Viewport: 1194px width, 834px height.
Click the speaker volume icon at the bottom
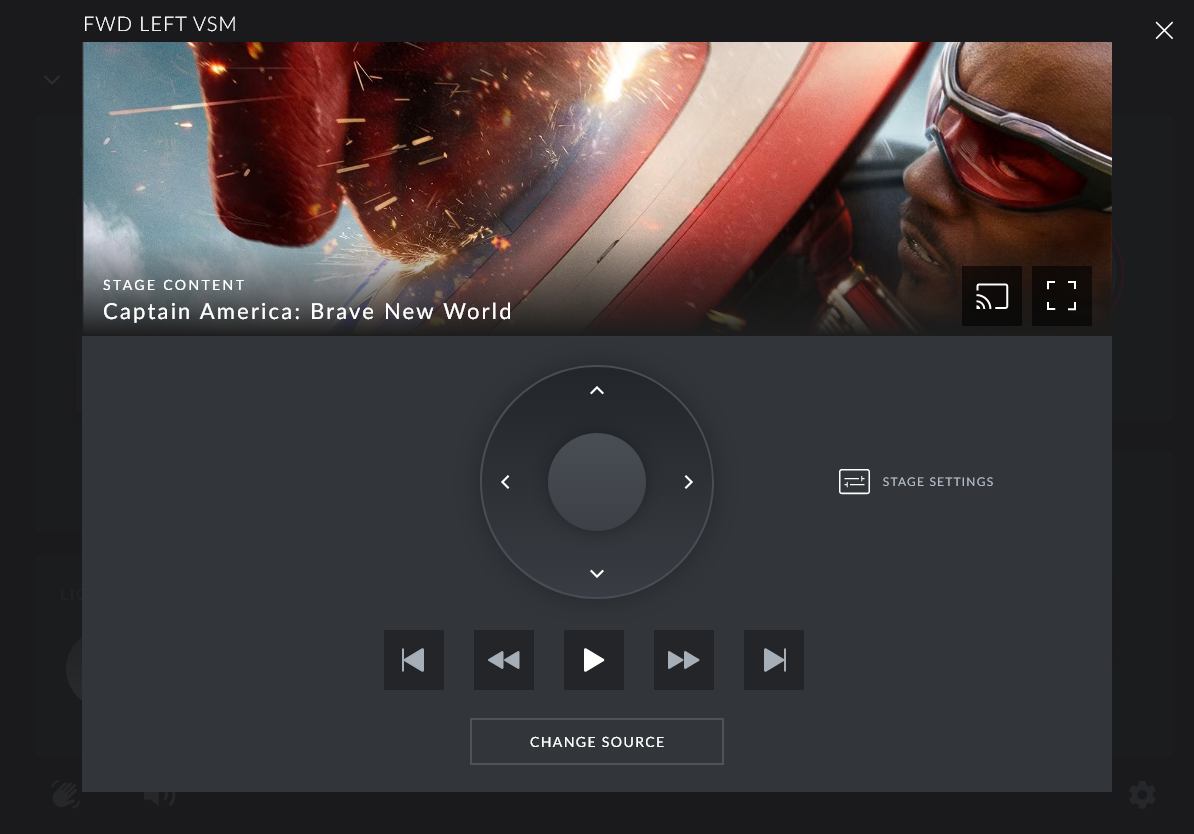(159, 796)
